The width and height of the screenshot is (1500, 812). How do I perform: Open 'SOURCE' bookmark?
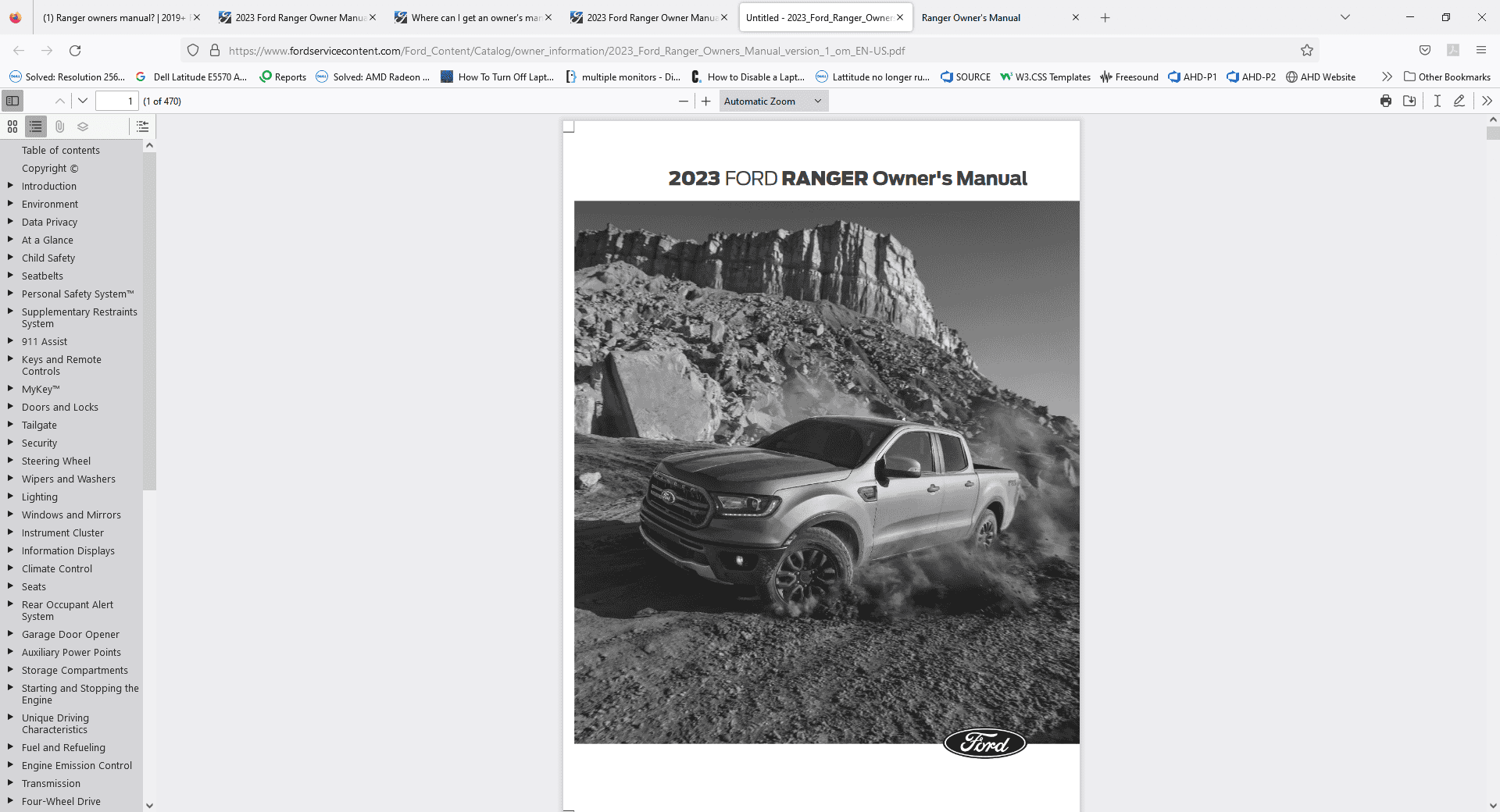(966, 77)
